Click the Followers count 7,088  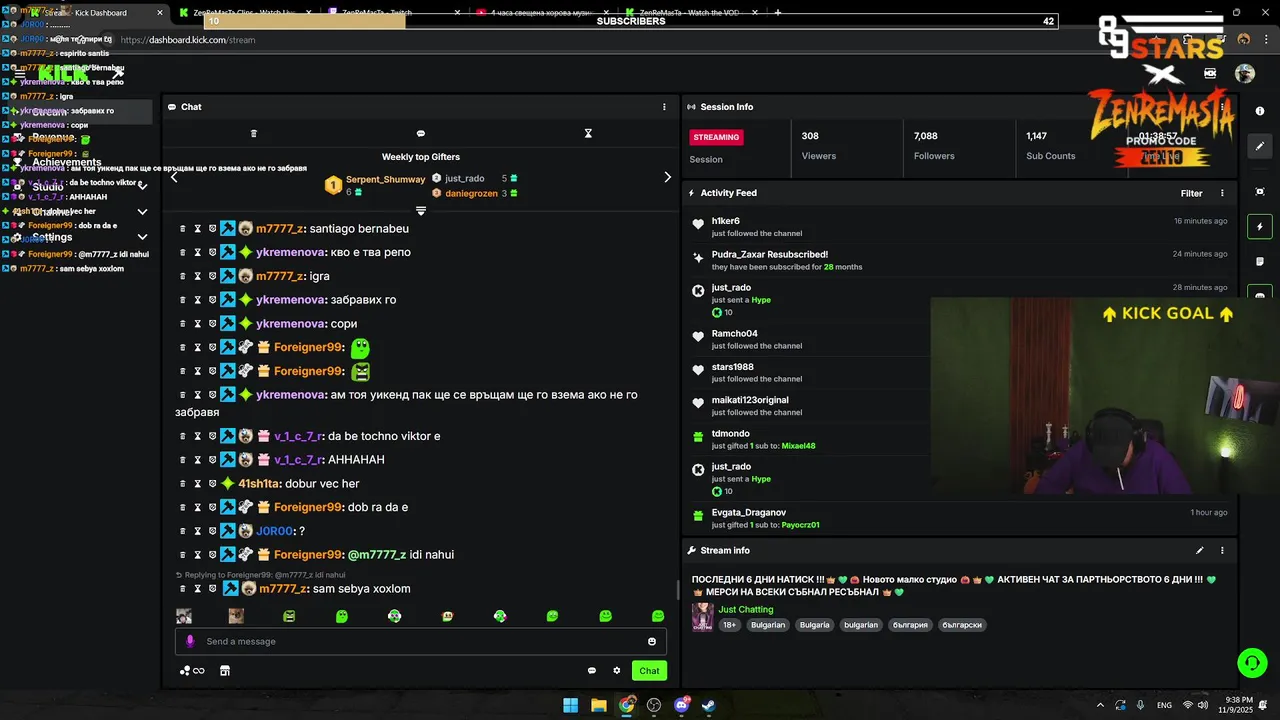click(x=926, y=136)
